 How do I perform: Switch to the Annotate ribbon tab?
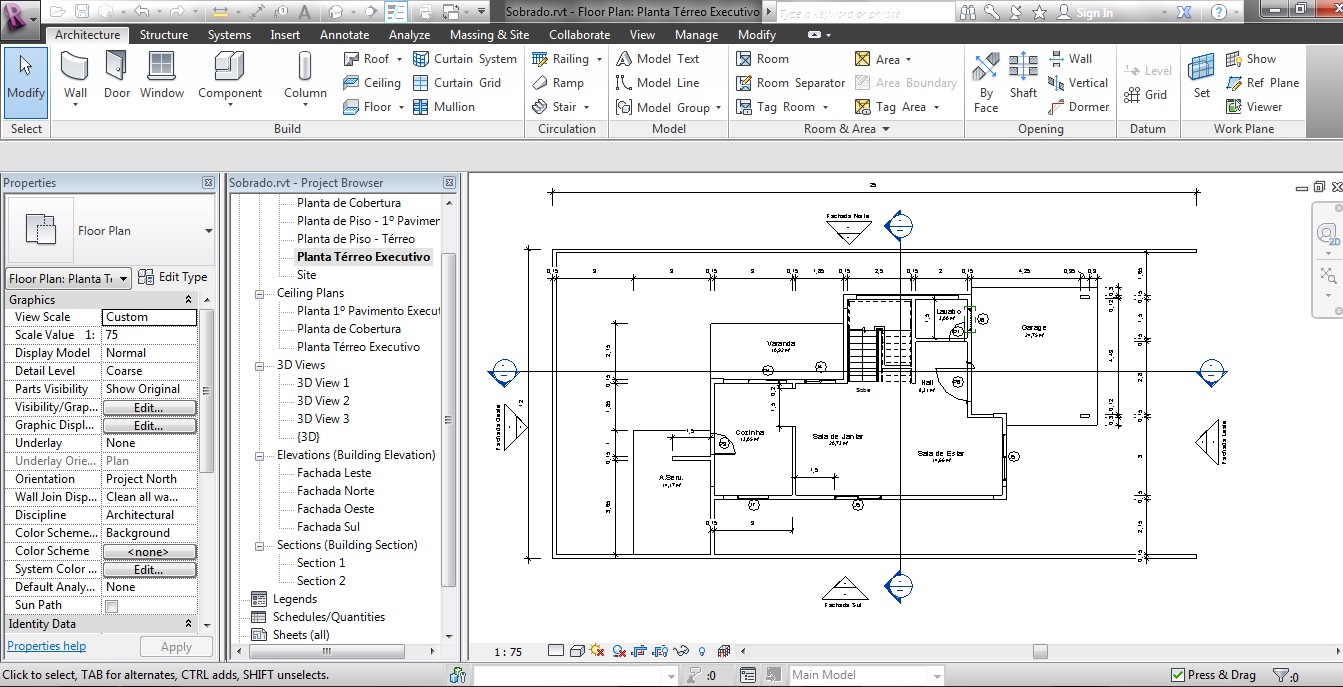click(x=344, y=33)
